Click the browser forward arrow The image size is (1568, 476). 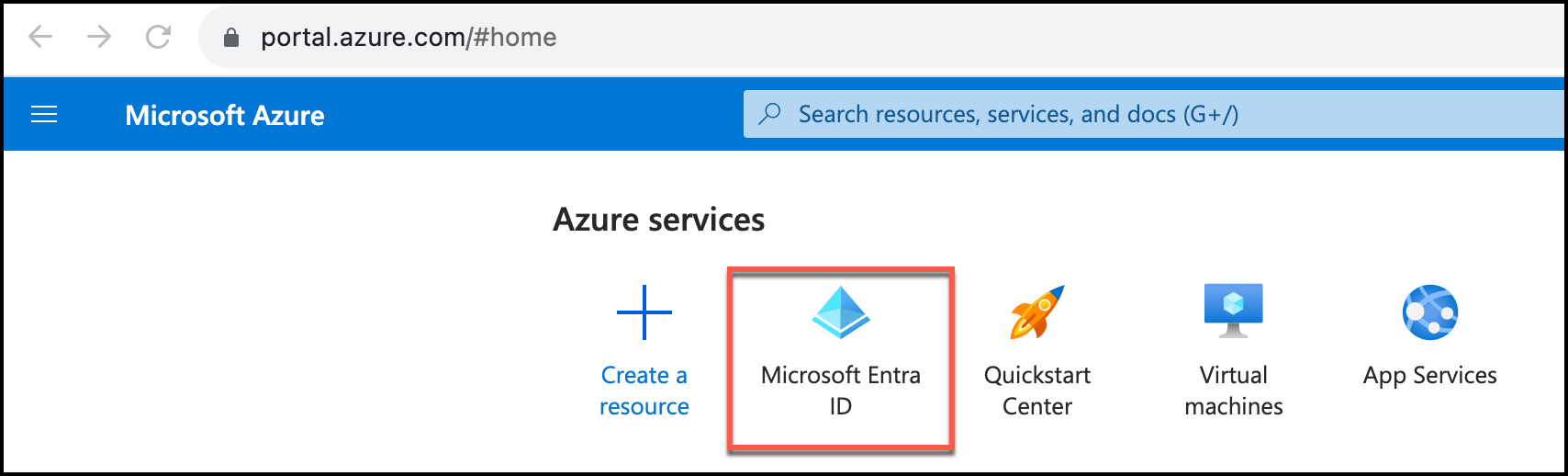(99, 37)
